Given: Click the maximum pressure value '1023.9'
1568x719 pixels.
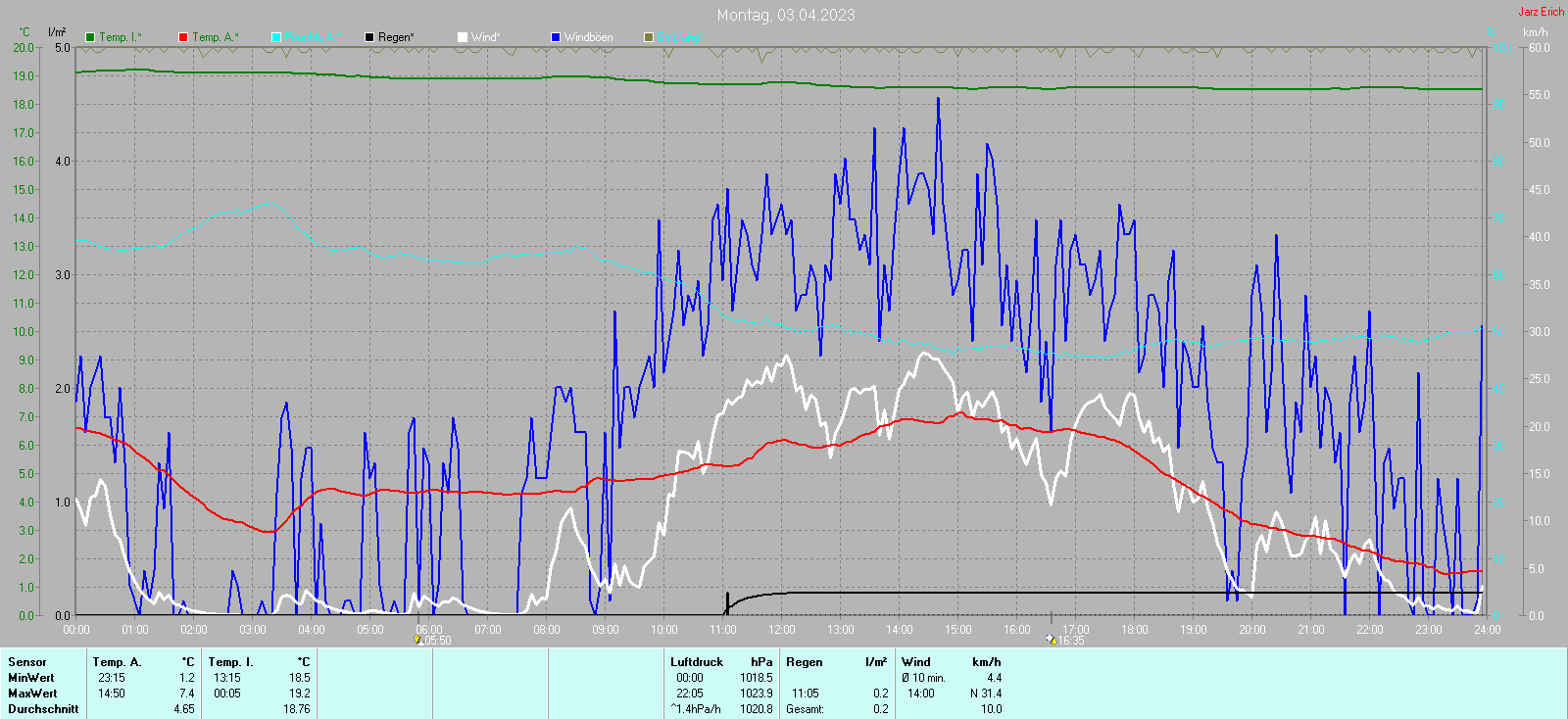Looking at the screenshot, I should click(x=757, y=694).
